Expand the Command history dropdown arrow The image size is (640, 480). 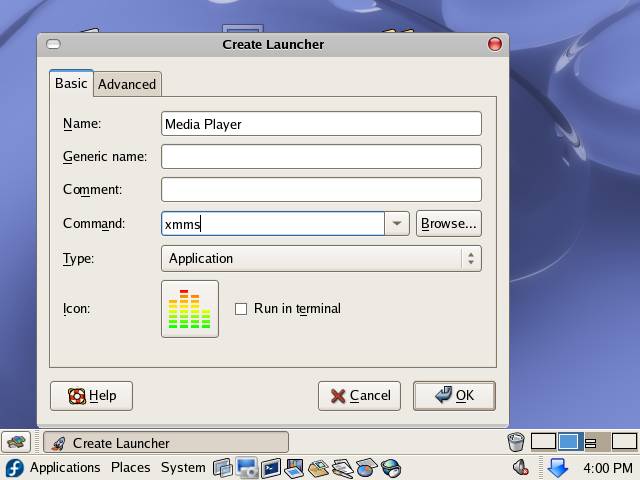397,224
